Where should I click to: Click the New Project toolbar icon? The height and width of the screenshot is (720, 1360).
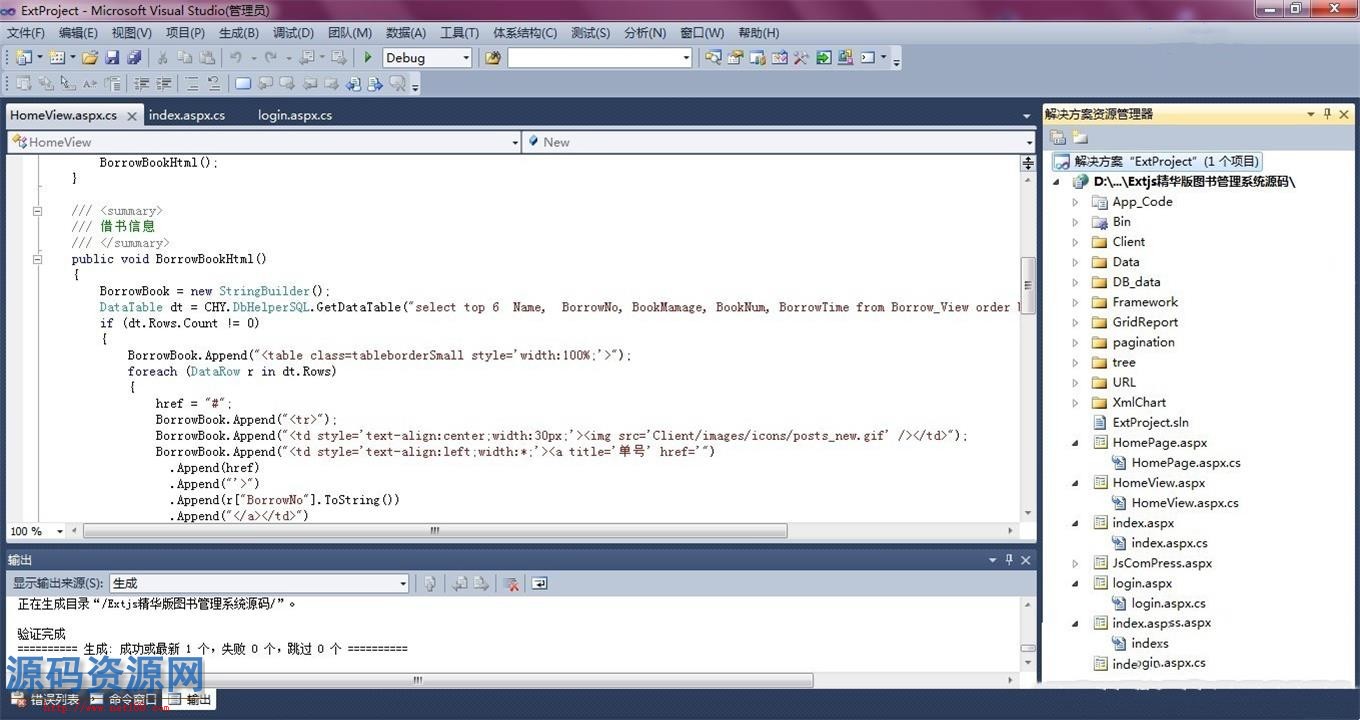point(24,58)
